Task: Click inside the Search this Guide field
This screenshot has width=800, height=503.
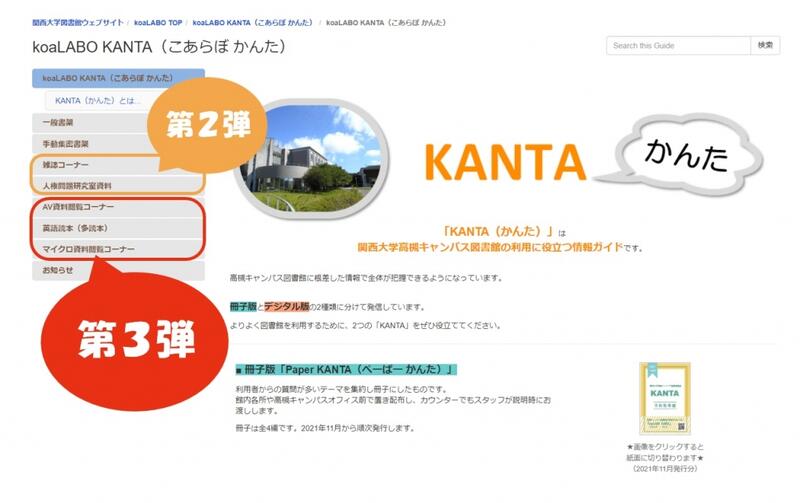Action: 678,46
